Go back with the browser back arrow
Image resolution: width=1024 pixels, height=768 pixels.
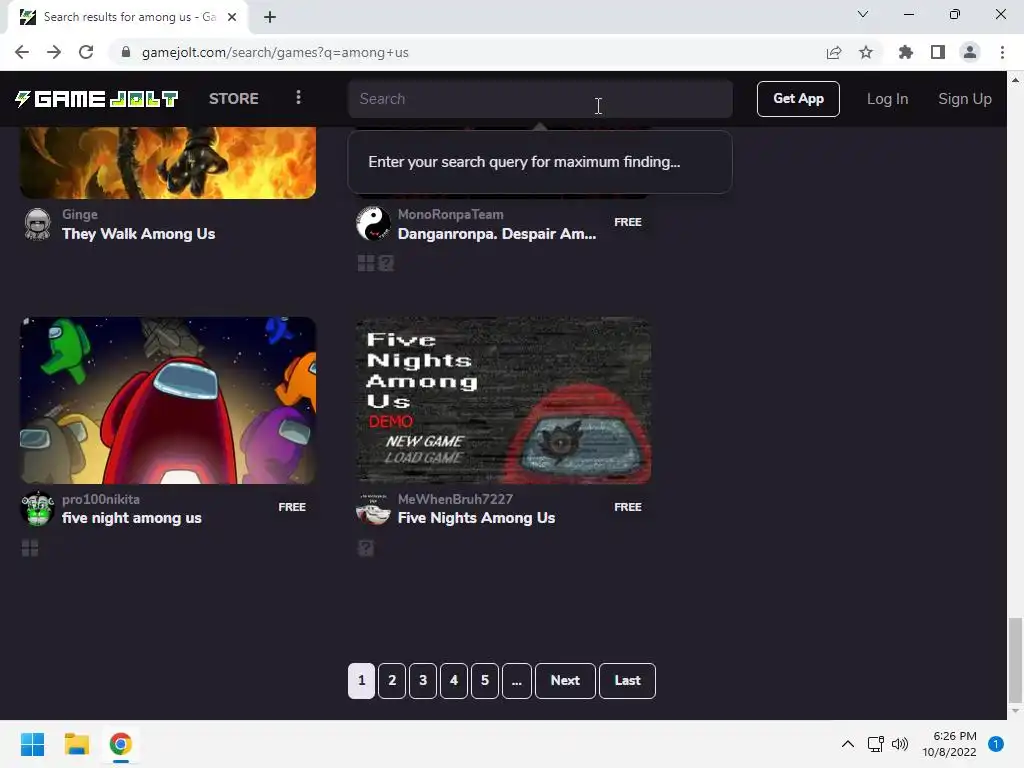pos(22,52)
